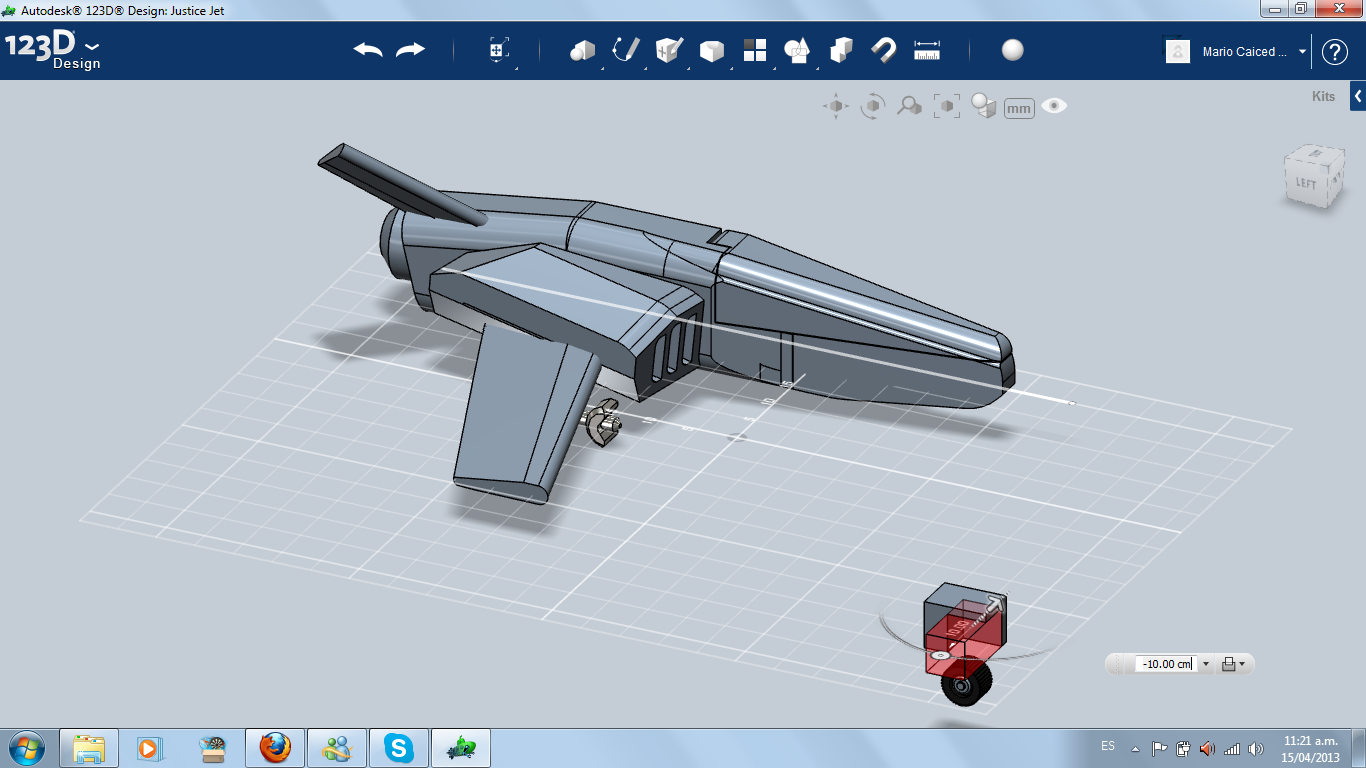Open the Material sphere tool
The height and width of the screenshot is (768, 1366).
pyautogui.click(x=1013, y=50)
